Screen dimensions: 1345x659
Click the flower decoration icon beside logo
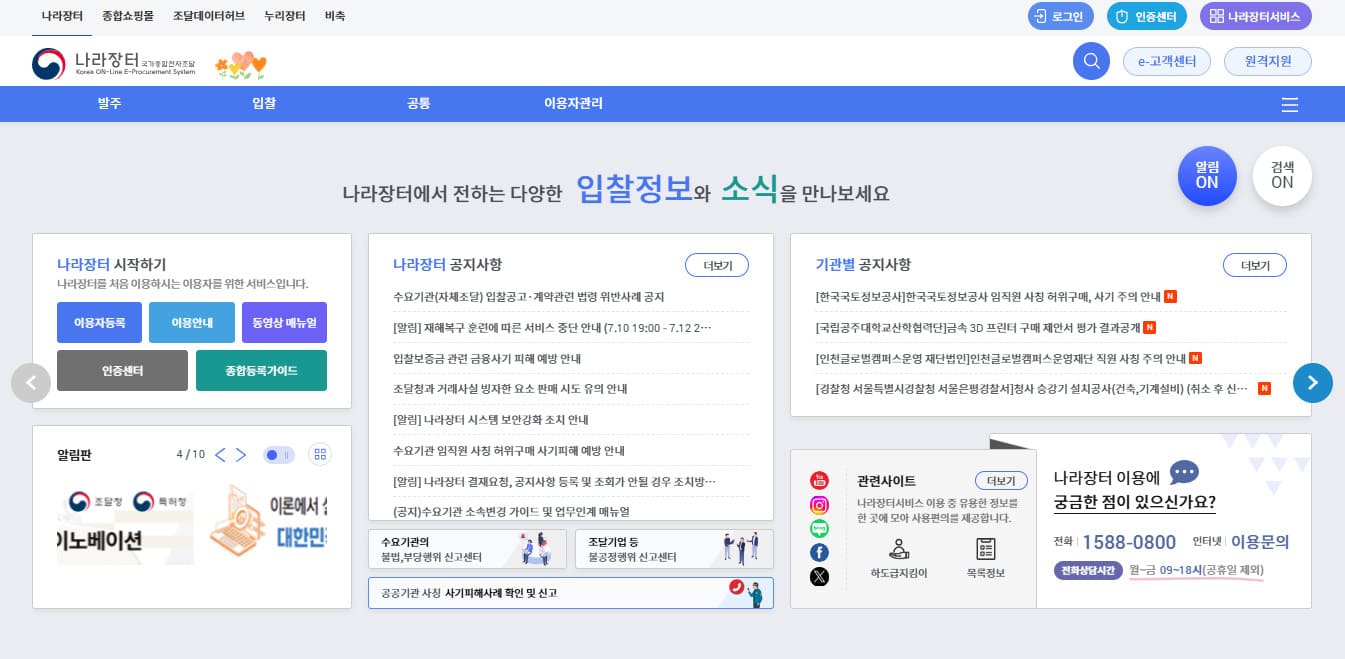pyautogui.click(x=241, y=66)
